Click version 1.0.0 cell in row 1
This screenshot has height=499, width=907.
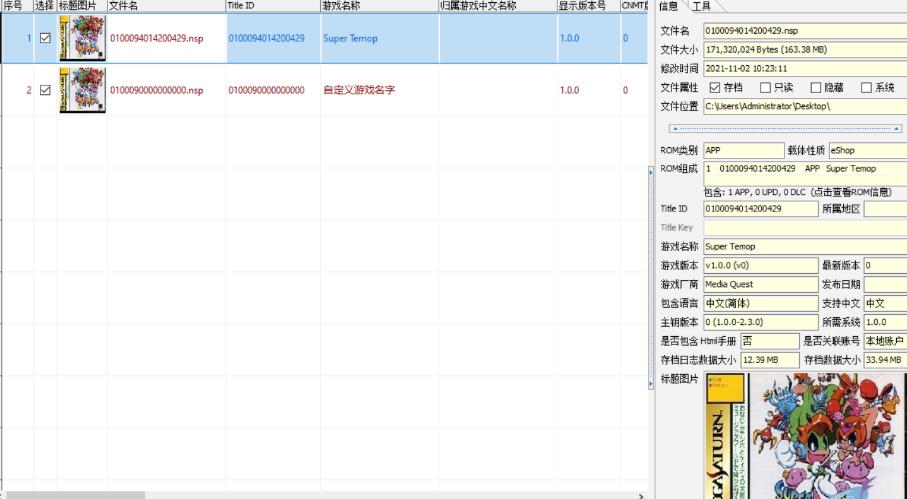569,39
